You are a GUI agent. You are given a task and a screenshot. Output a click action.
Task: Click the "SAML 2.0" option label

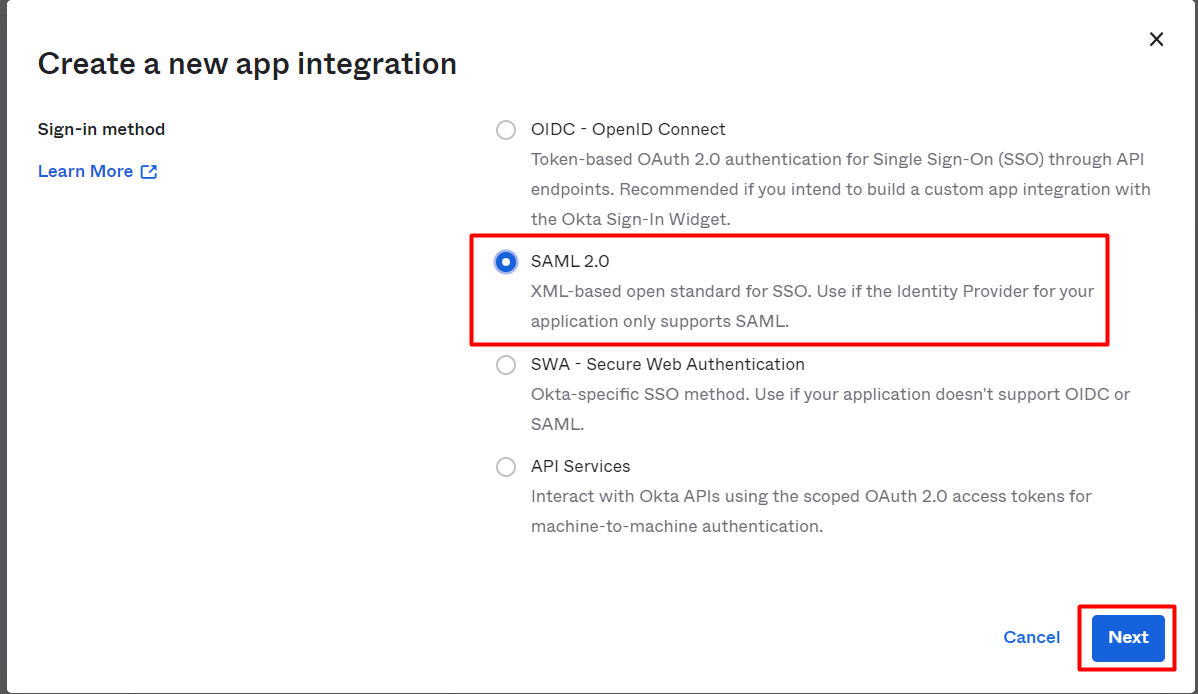(570, 262)
